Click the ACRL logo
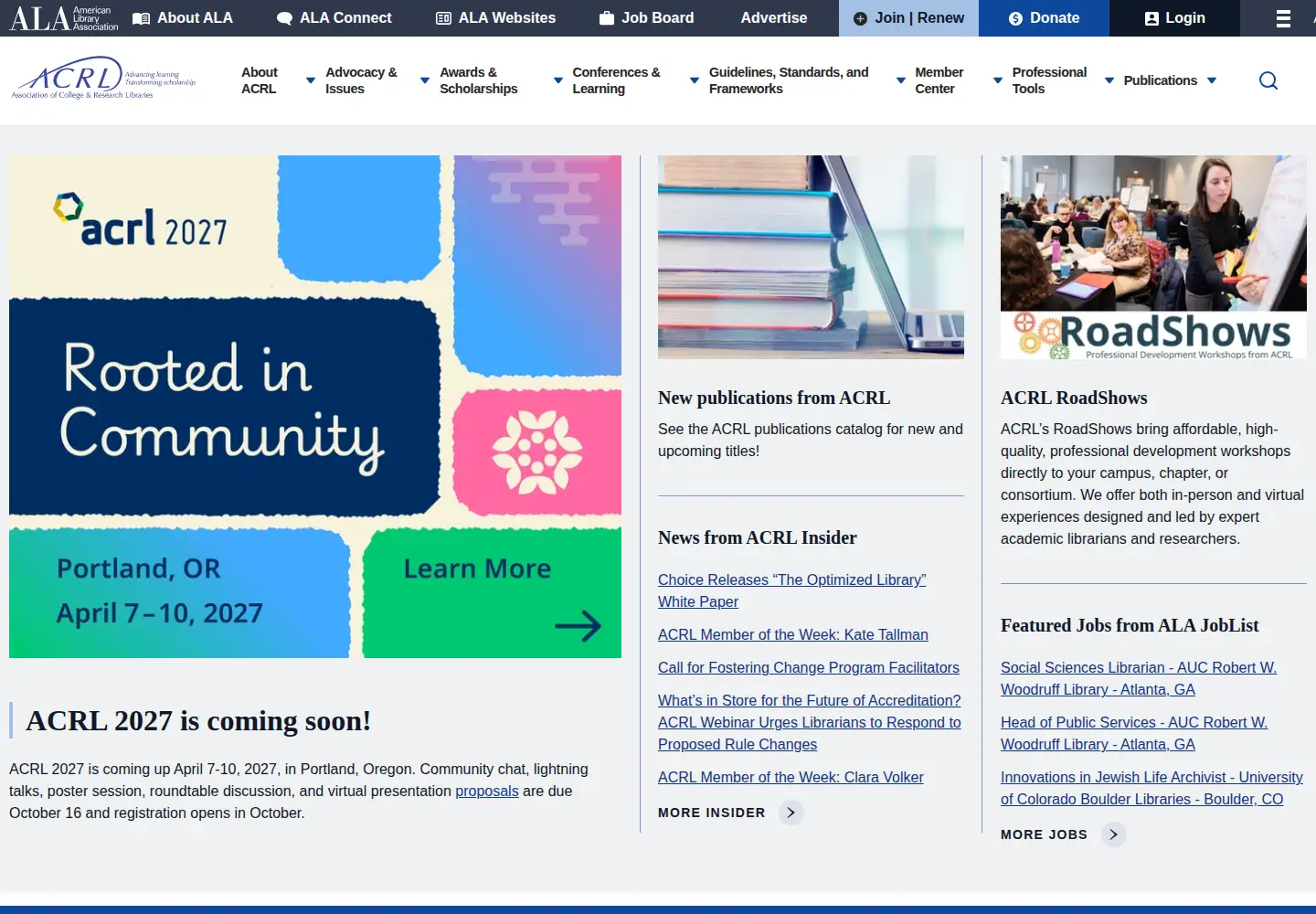Image resolution: width=1316 pixels, height=914 pixels. [103, 80]
